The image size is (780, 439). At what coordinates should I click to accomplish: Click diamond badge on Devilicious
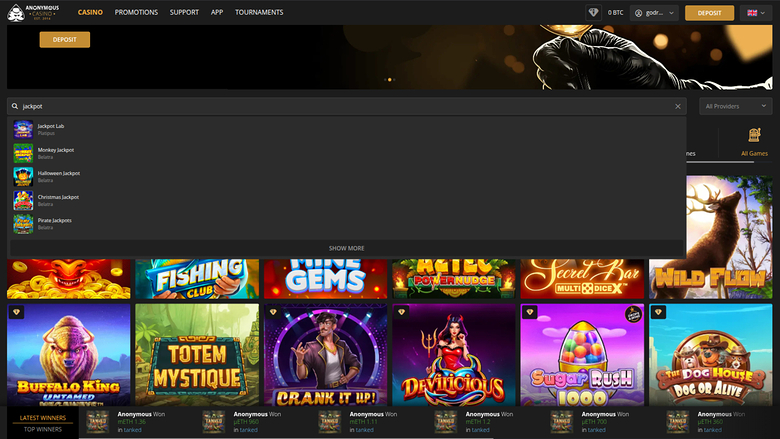(401, 312)
